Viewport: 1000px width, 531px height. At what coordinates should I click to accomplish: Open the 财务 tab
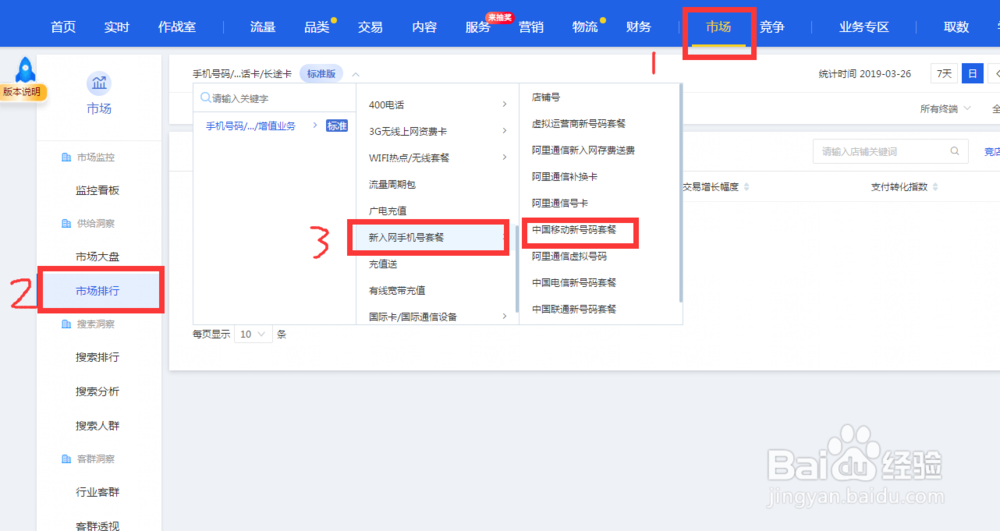638,27
